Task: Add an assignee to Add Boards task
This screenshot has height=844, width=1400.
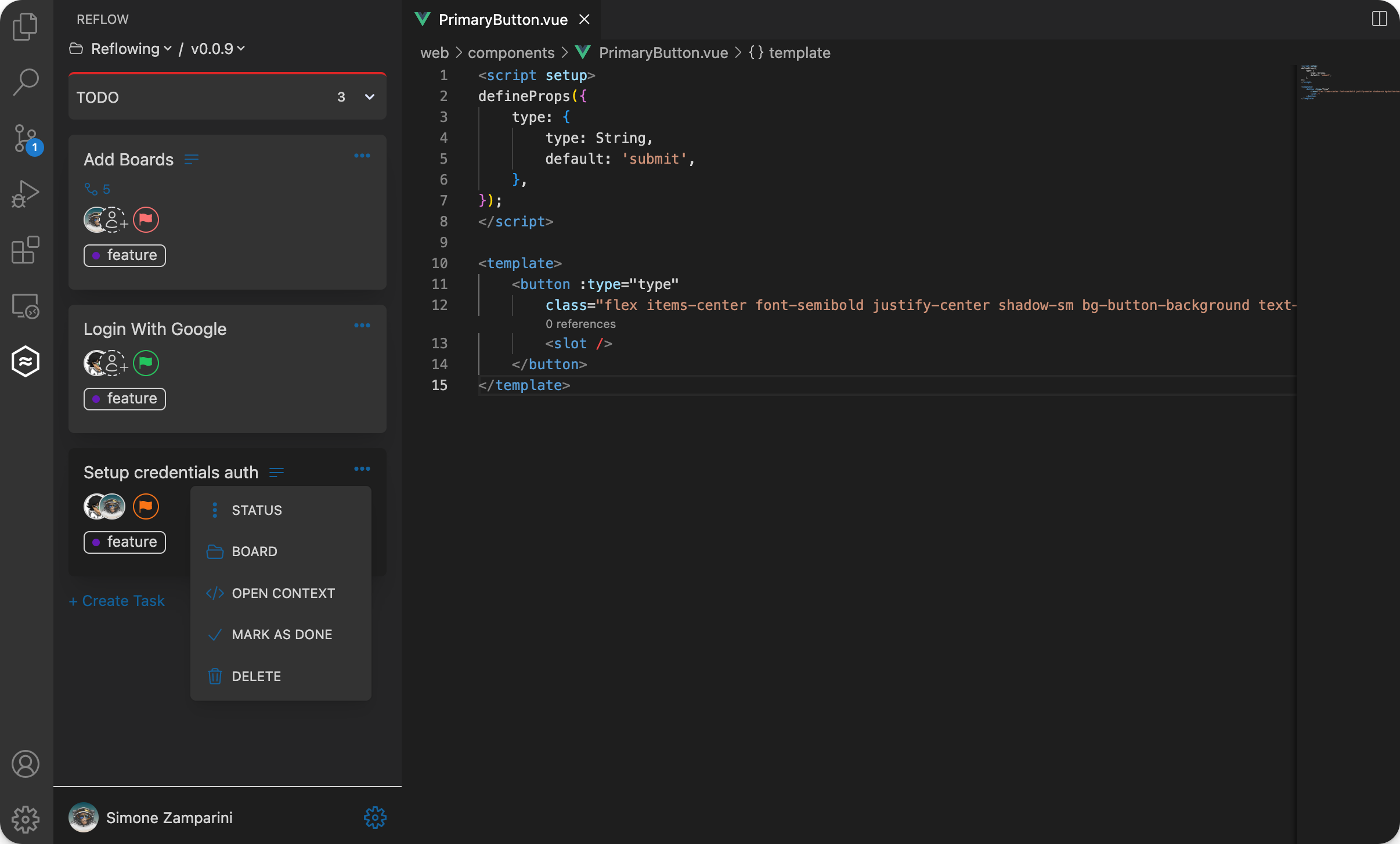Action: point(115,219)
